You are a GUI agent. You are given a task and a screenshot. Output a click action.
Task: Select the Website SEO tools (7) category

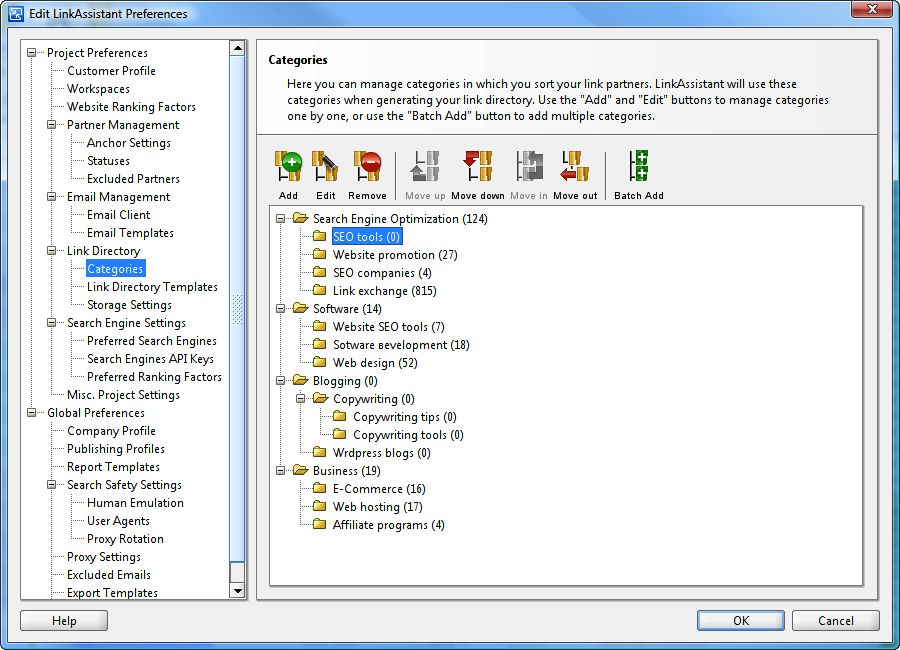389,326
